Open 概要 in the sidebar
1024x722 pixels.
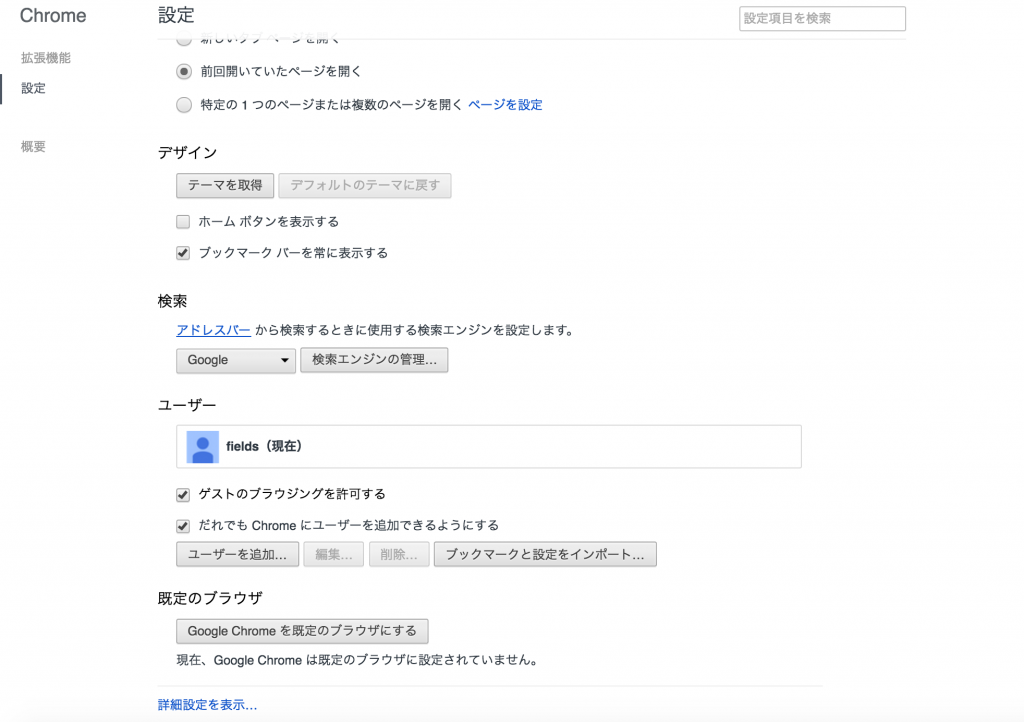tap(34, 147)
